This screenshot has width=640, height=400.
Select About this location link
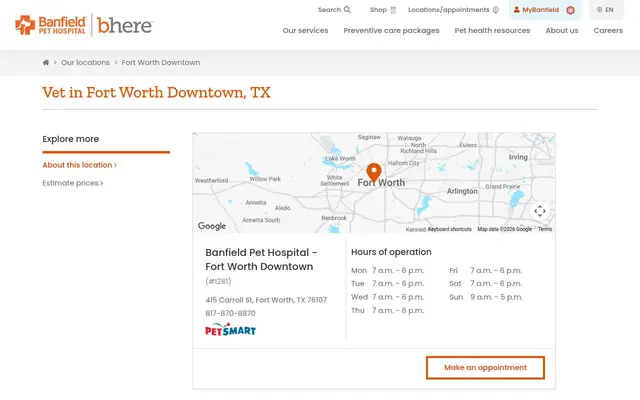80,165
